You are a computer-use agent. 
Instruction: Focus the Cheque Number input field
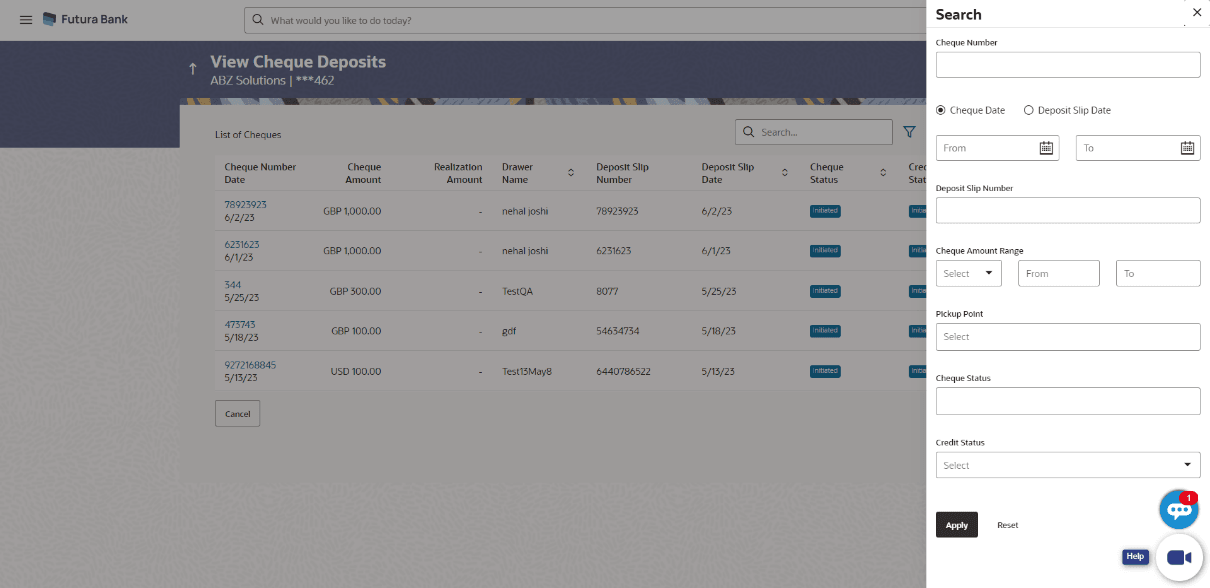tap(1068, 65)
